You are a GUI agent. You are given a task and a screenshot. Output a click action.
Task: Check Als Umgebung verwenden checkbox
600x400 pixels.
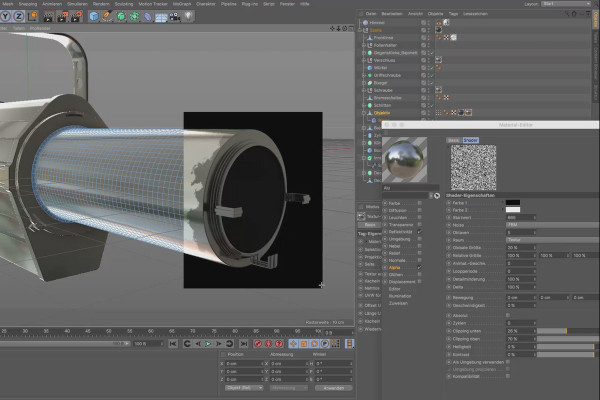(x=508, y=362)
